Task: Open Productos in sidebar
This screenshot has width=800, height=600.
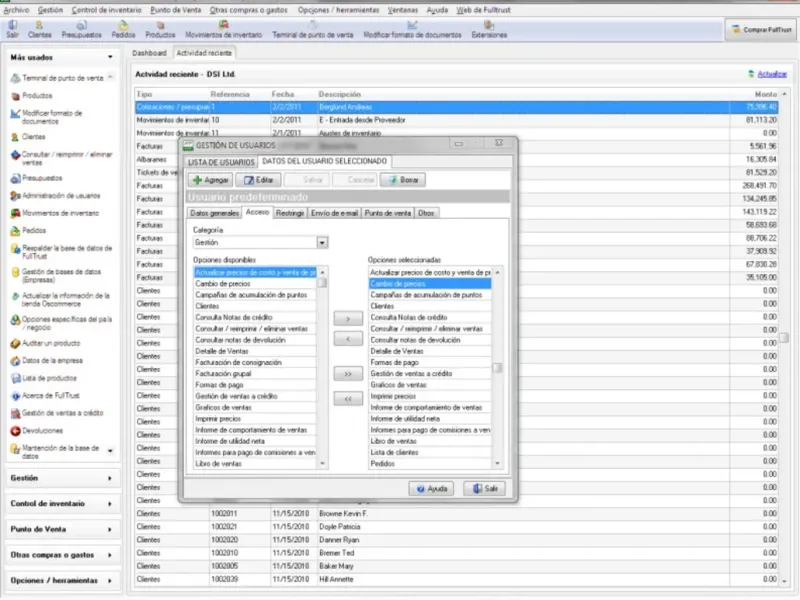Action: point(32,95)
